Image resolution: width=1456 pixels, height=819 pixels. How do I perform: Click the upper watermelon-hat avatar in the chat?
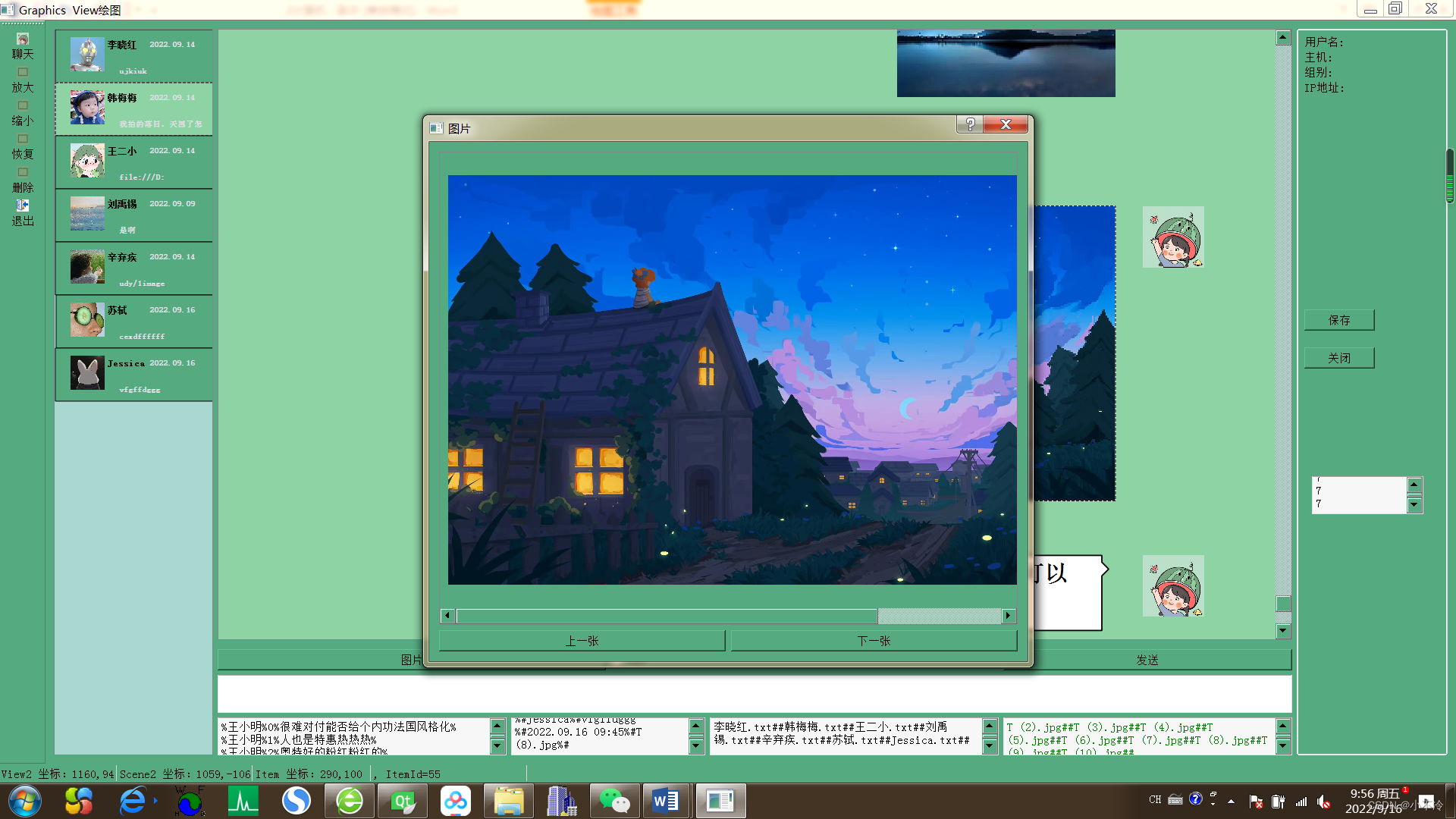pos(1173,237)
